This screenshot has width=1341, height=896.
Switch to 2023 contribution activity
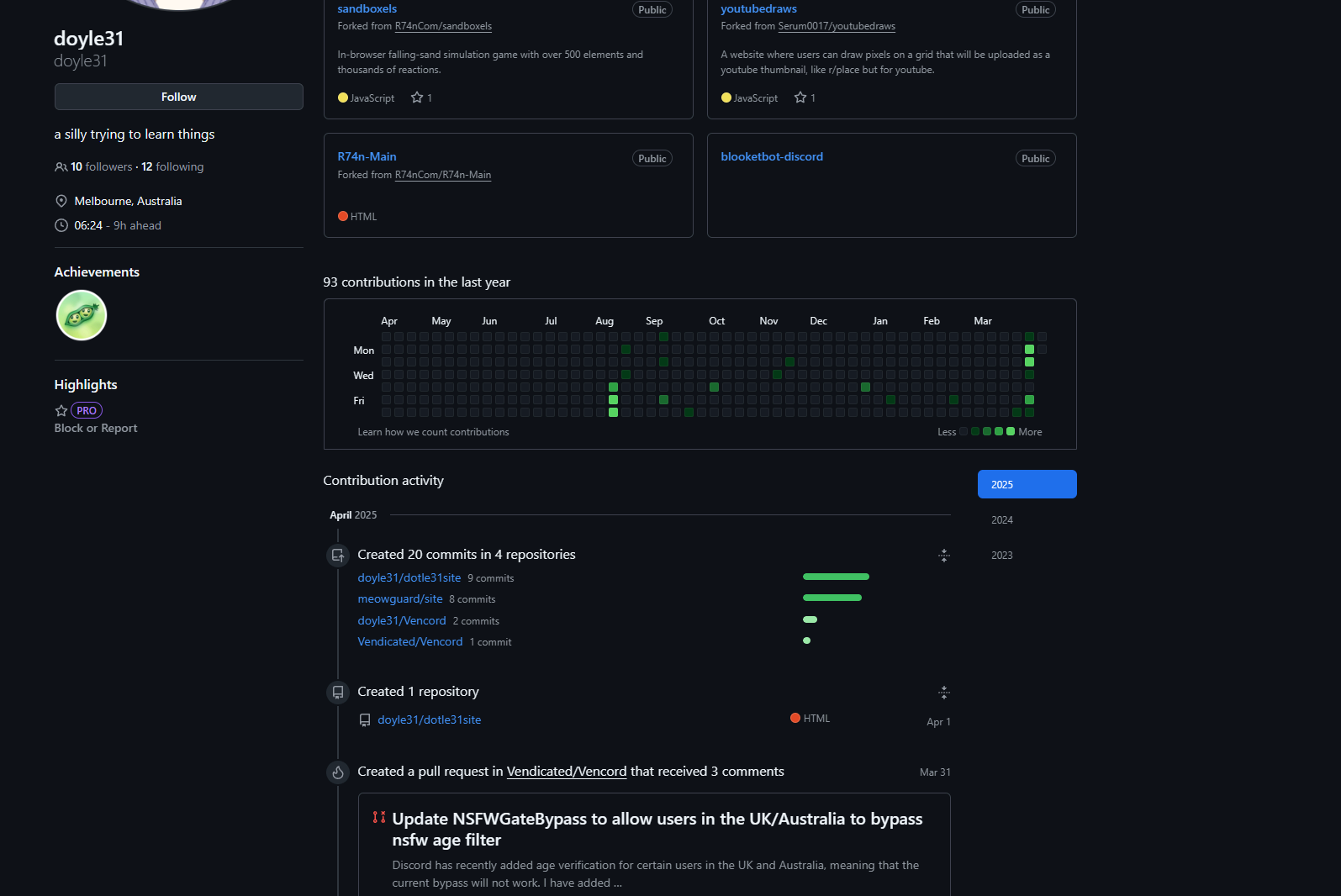[x=1002, y=556]
